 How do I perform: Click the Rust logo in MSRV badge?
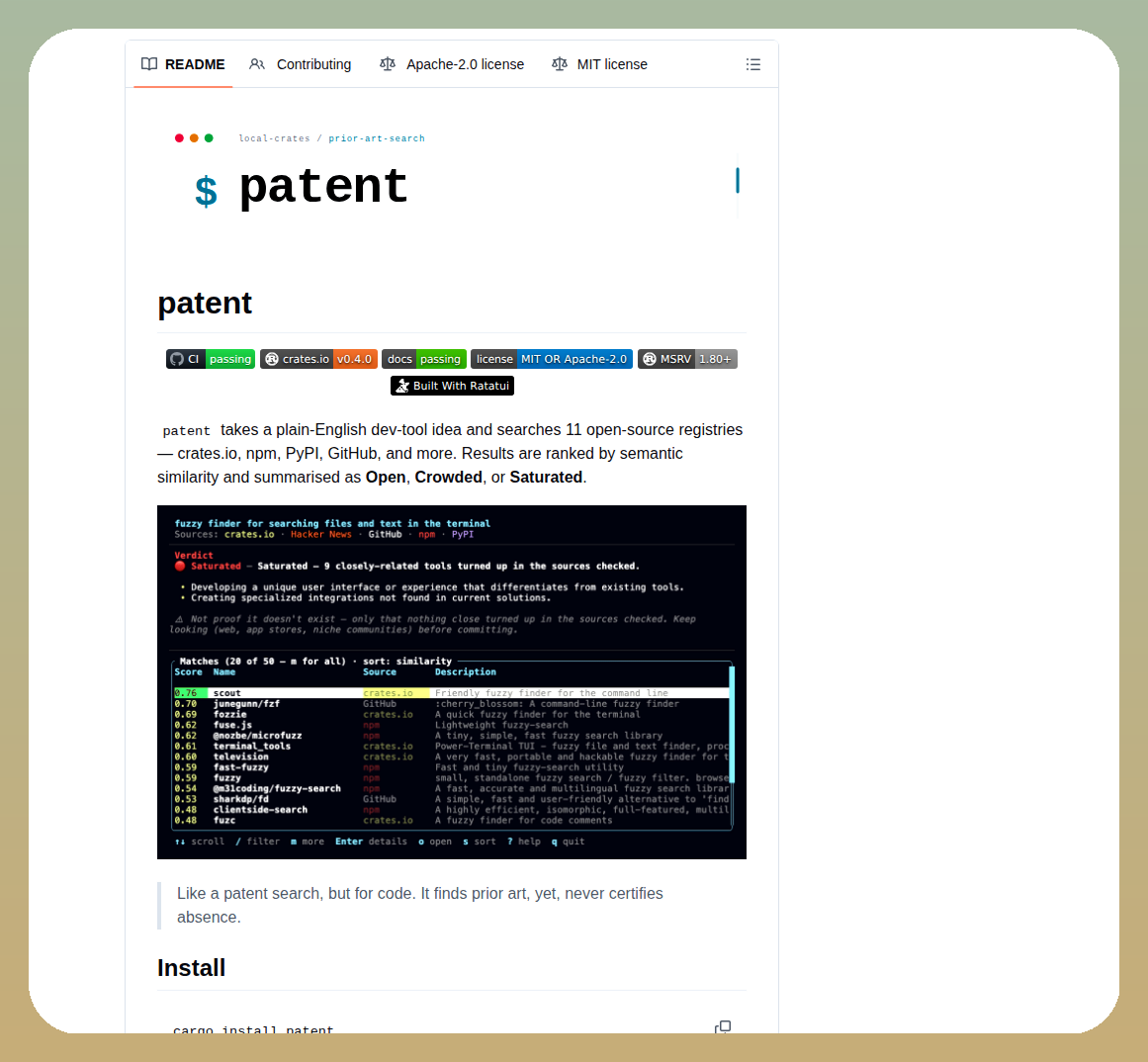pos(650,359)
